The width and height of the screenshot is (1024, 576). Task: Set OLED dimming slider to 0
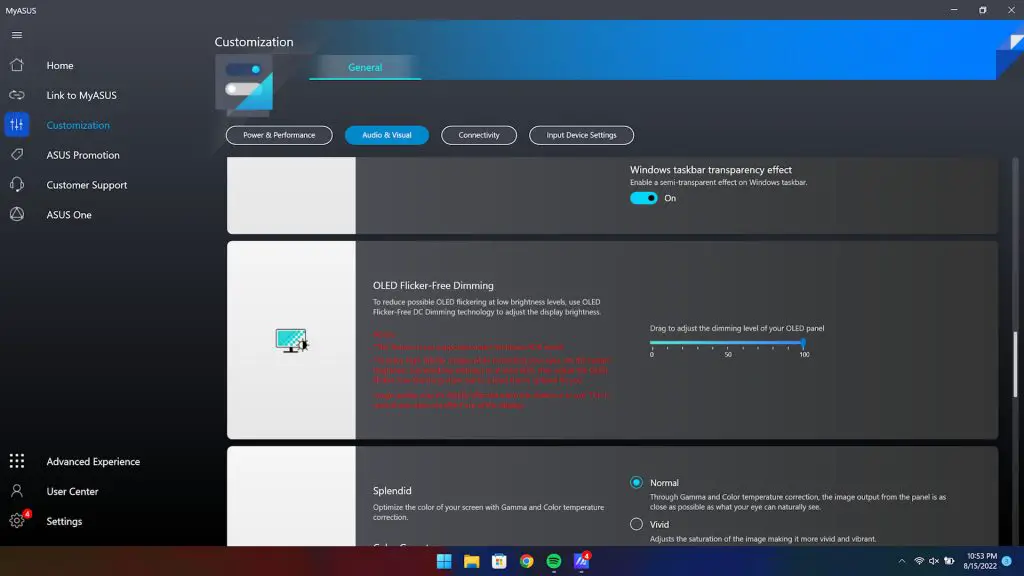click(652, 343)
